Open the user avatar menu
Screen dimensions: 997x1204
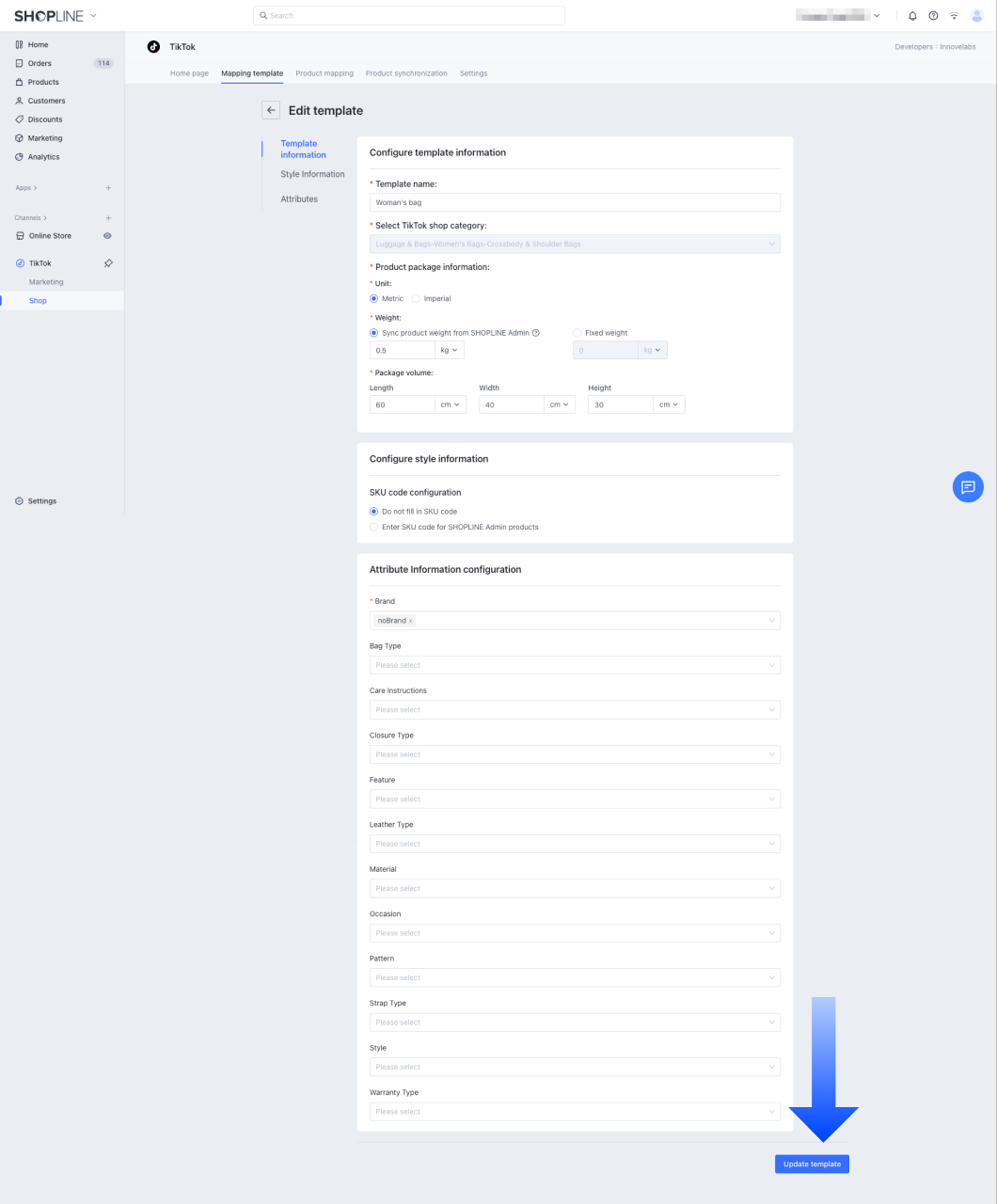click(x=977, y=16)
